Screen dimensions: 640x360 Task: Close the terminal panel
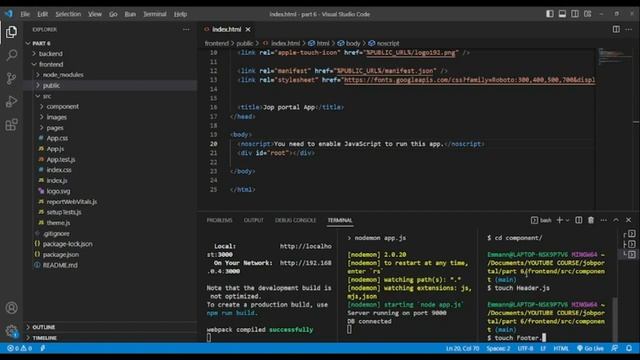click(x=629, y=220)
